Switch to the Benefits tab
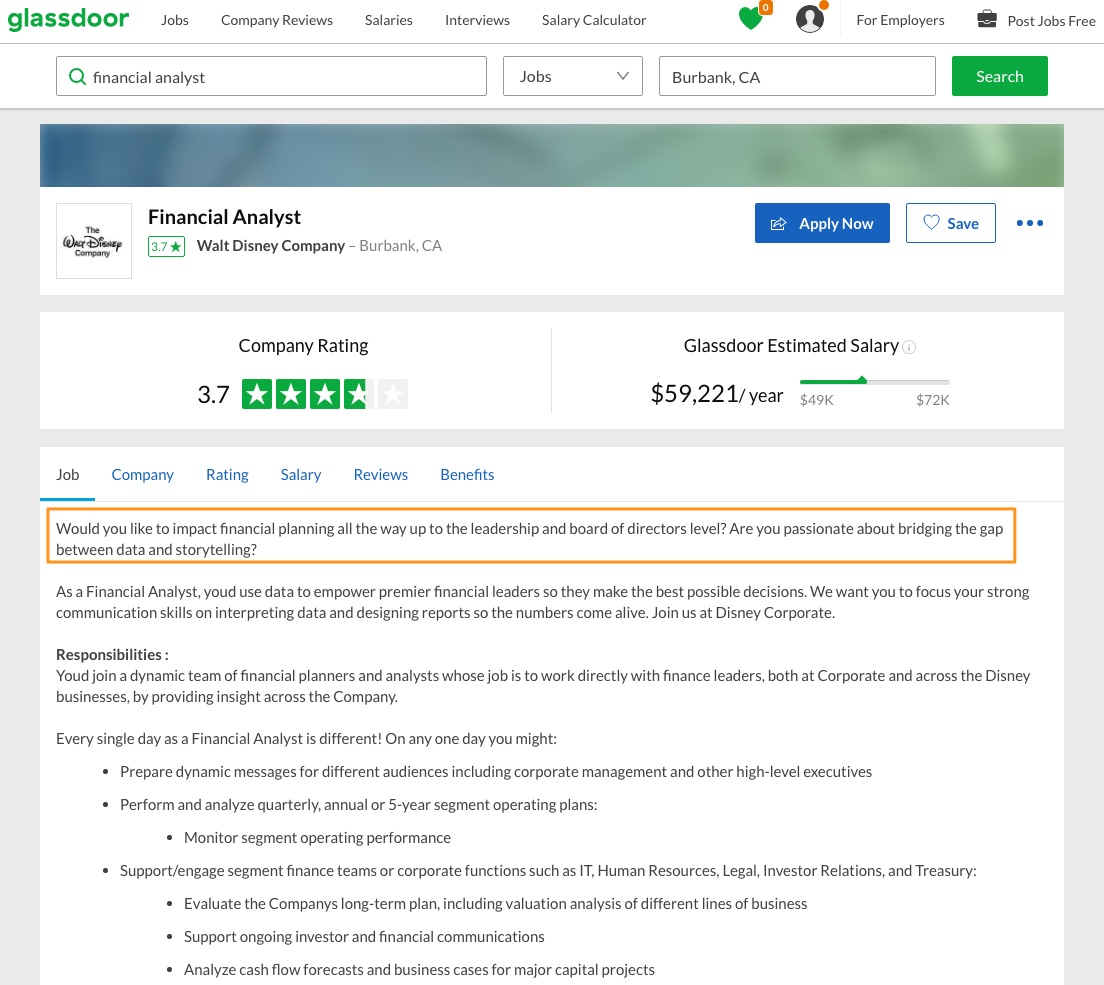1104x985 pixels. 467,475
